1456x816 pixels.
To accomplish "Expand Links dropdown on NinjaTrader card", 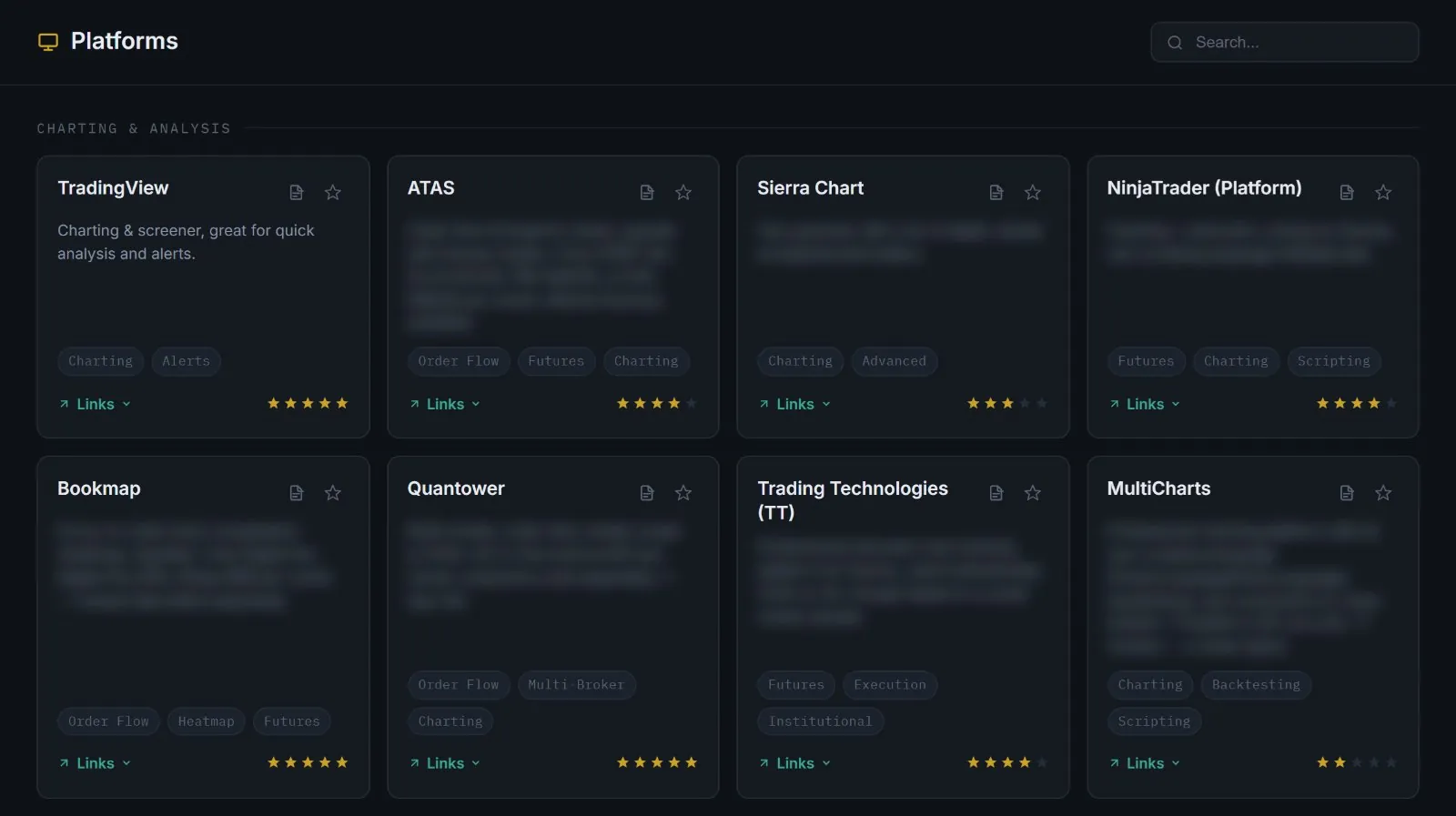I will coord(1145,404).
